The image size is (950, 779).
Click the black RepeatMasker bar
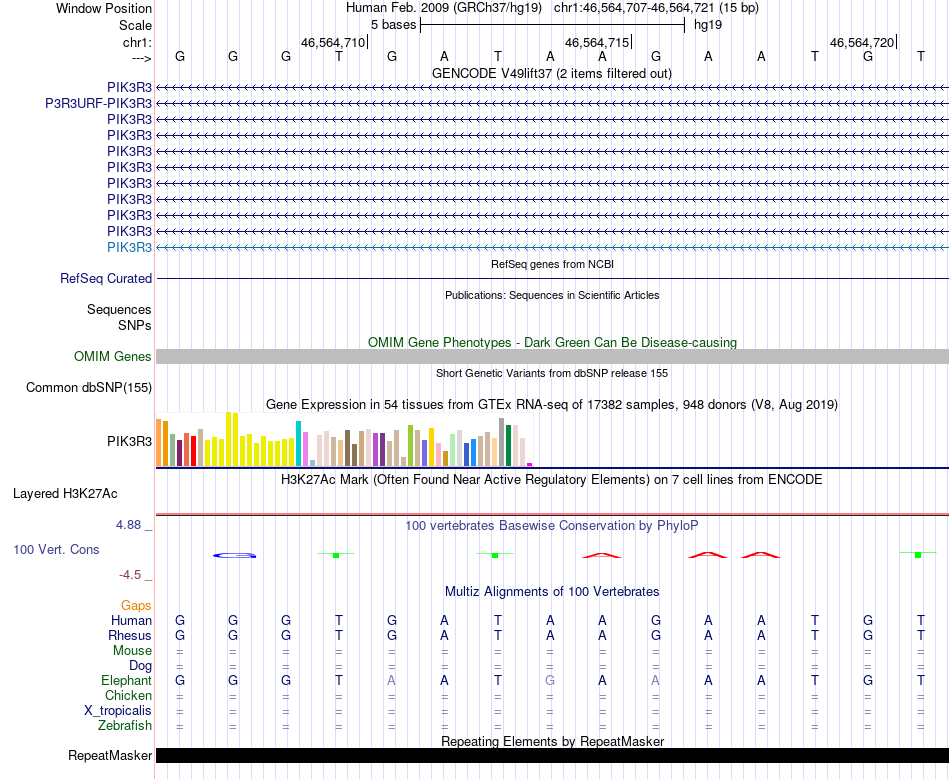(x=552, y=755)
